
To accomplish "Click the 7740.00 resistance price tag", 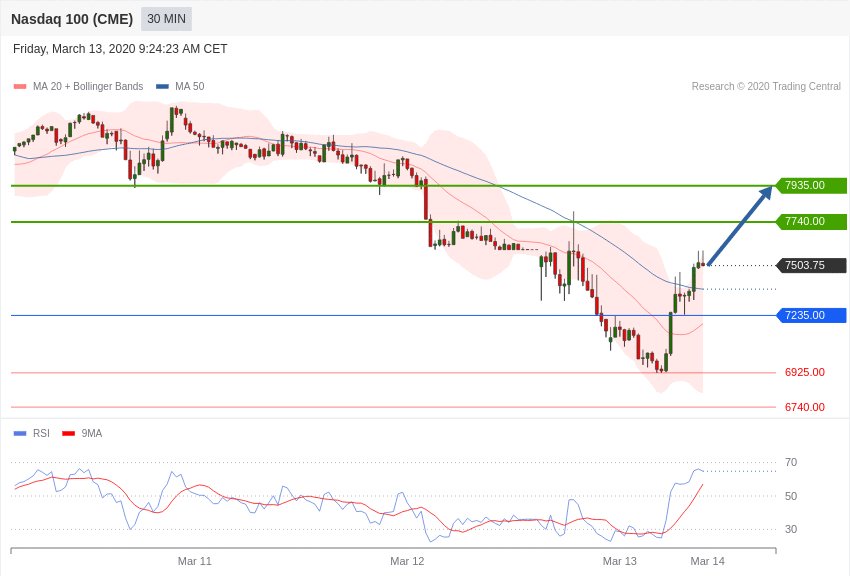I will (x=812, y=222).
